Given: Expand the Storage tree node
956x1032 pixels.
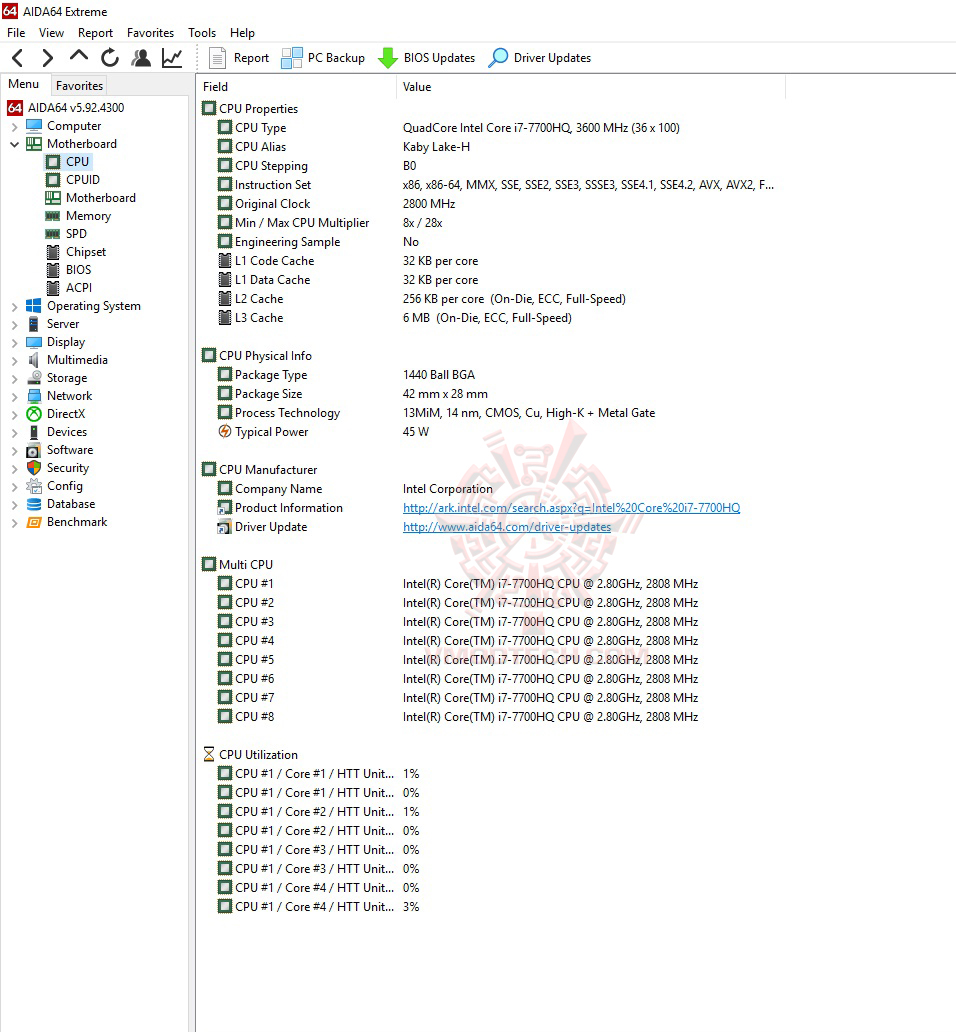Looking at the screenshot, I should tap(14, 378).
